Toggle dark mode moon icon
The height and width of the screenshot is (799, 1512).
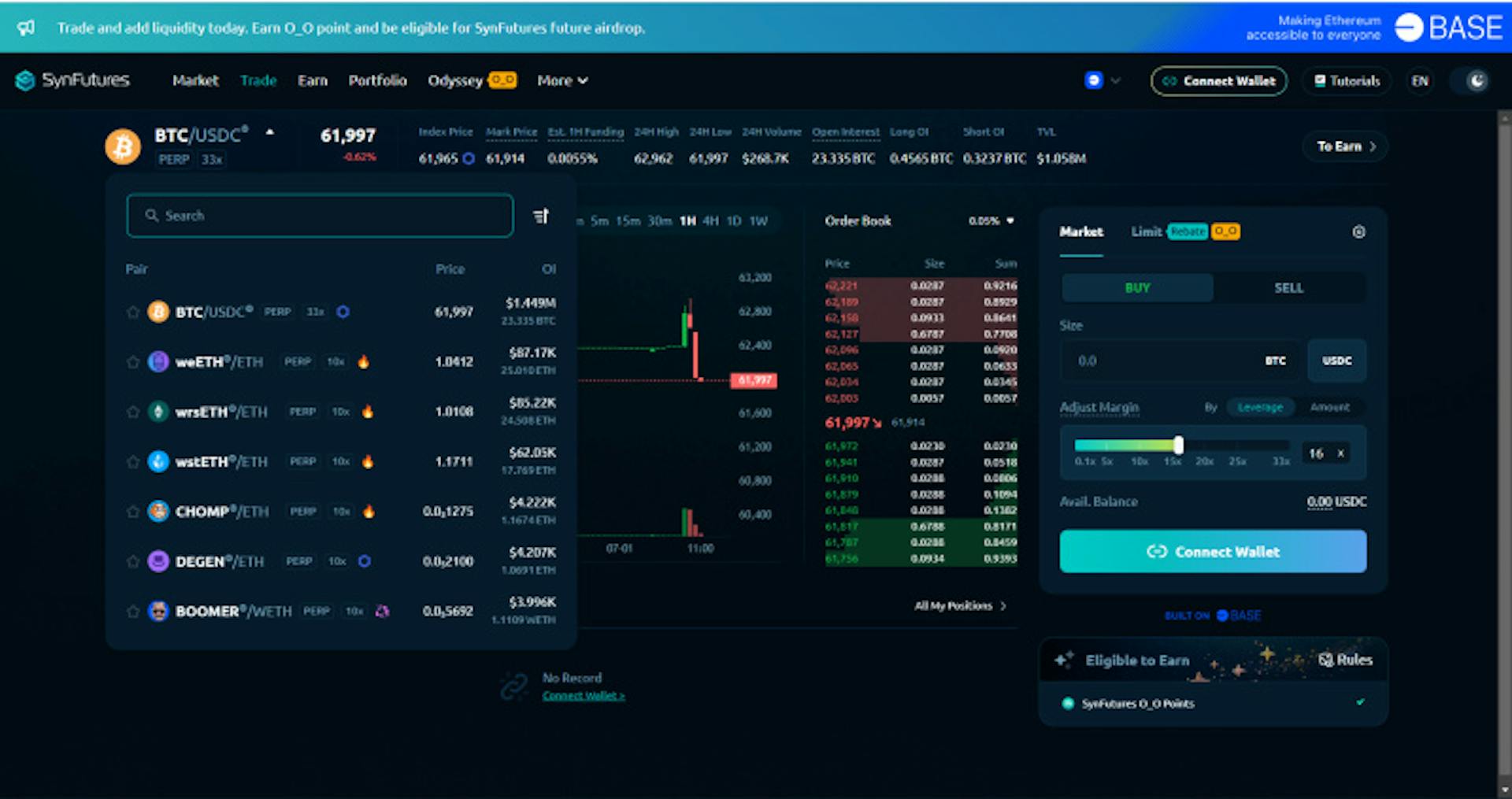click(x=1477, y=80)
